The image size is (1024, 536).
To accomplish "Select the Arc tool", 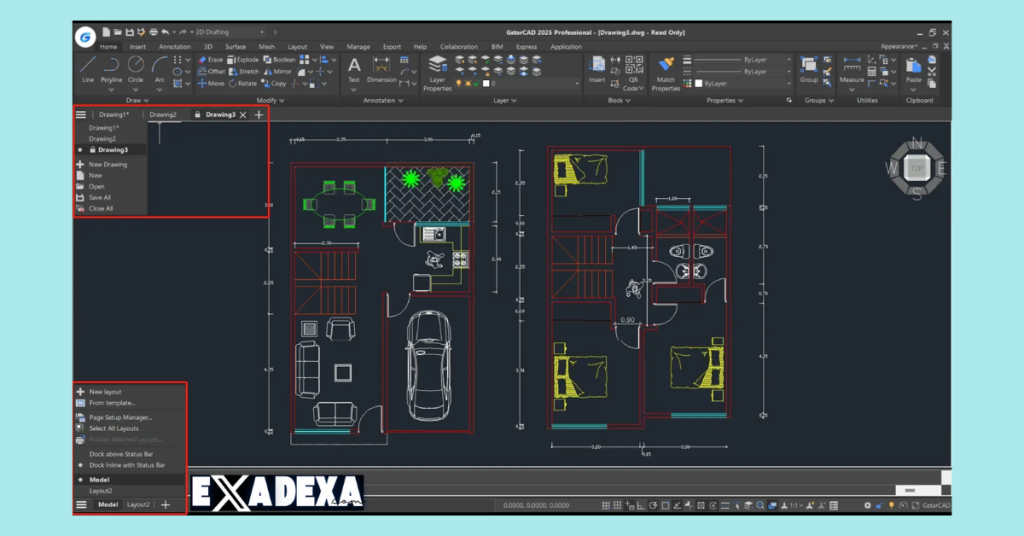I will point(159,69).
